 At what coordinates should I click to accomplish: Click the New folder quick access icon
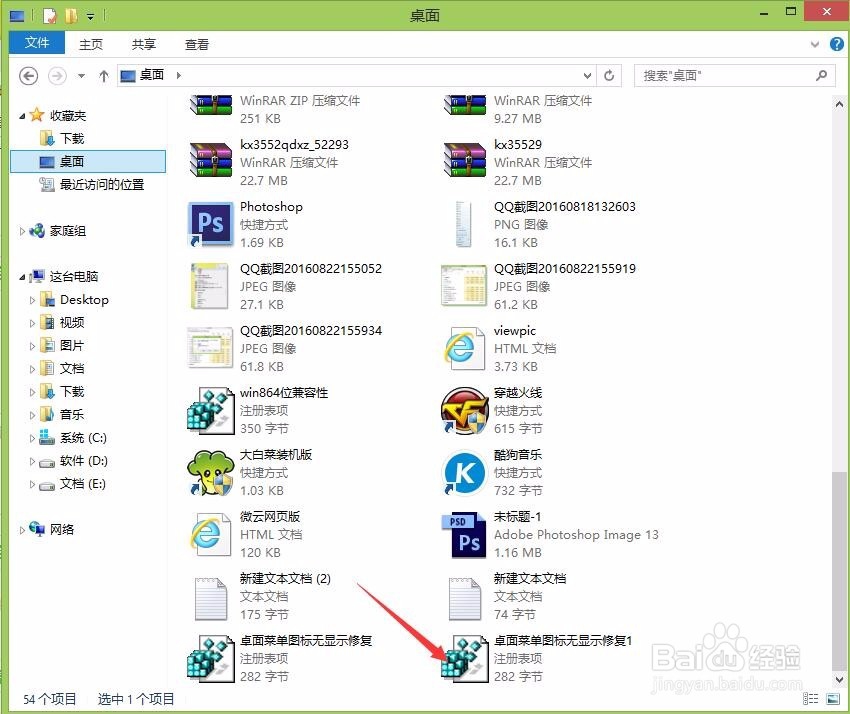click(x=71, y=16)
